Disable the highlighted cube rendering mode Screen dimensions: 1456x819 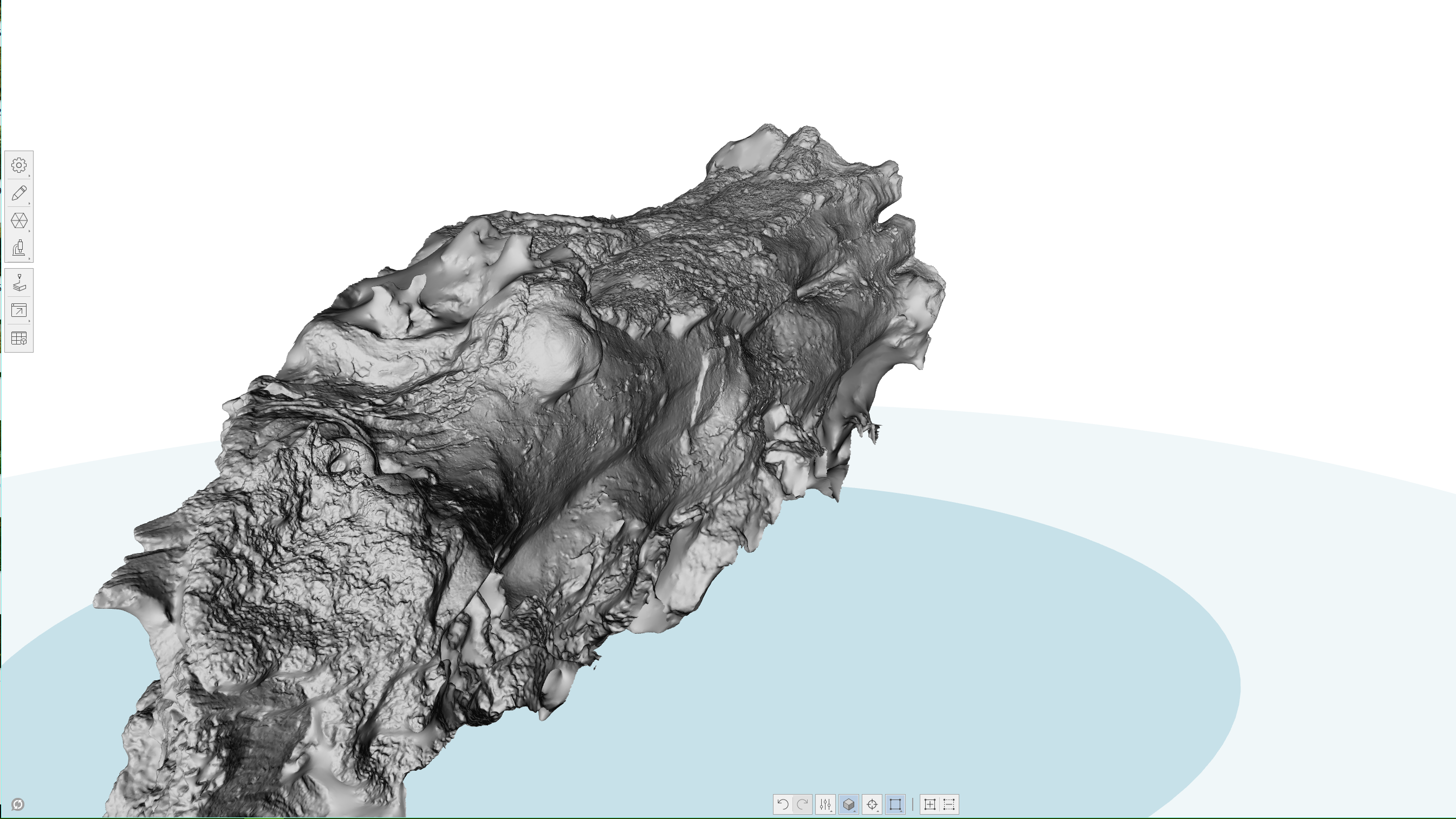849,804
